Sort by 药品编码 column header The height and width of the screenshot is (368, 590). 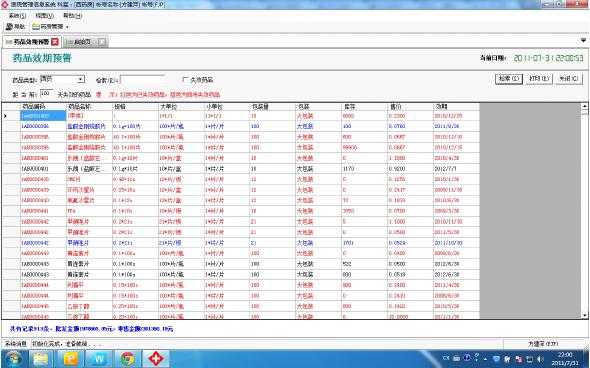pos(43,106)
